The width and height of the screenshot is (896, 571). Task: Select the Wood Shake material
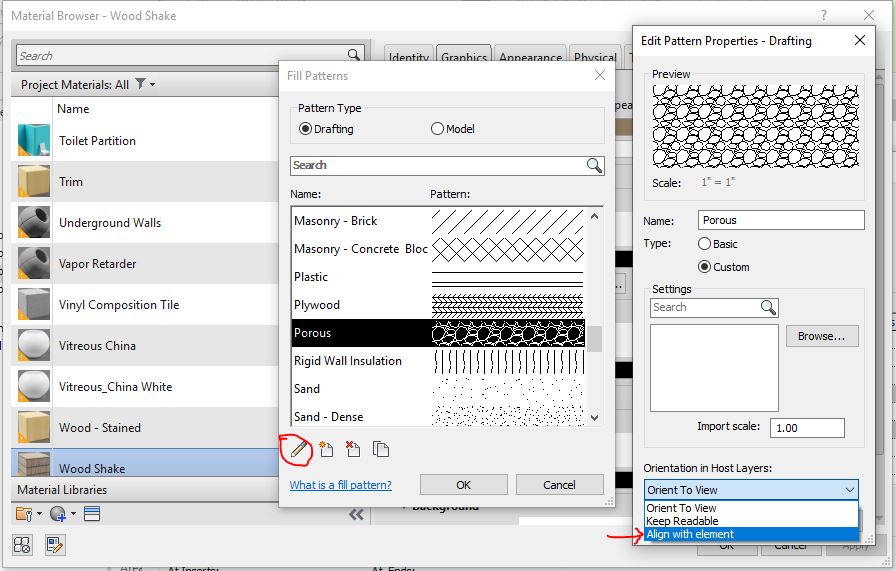(145, 463)
